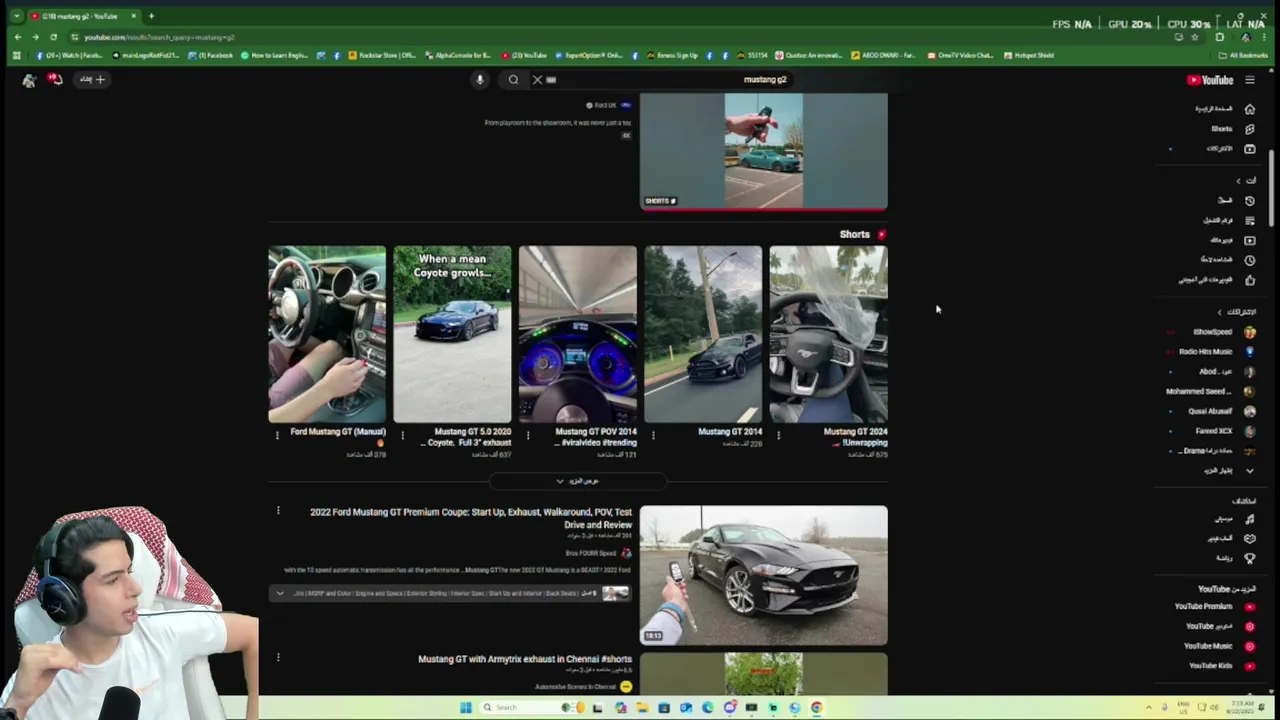Click the Create plus button
The image size is (1280, 720).
92,79
